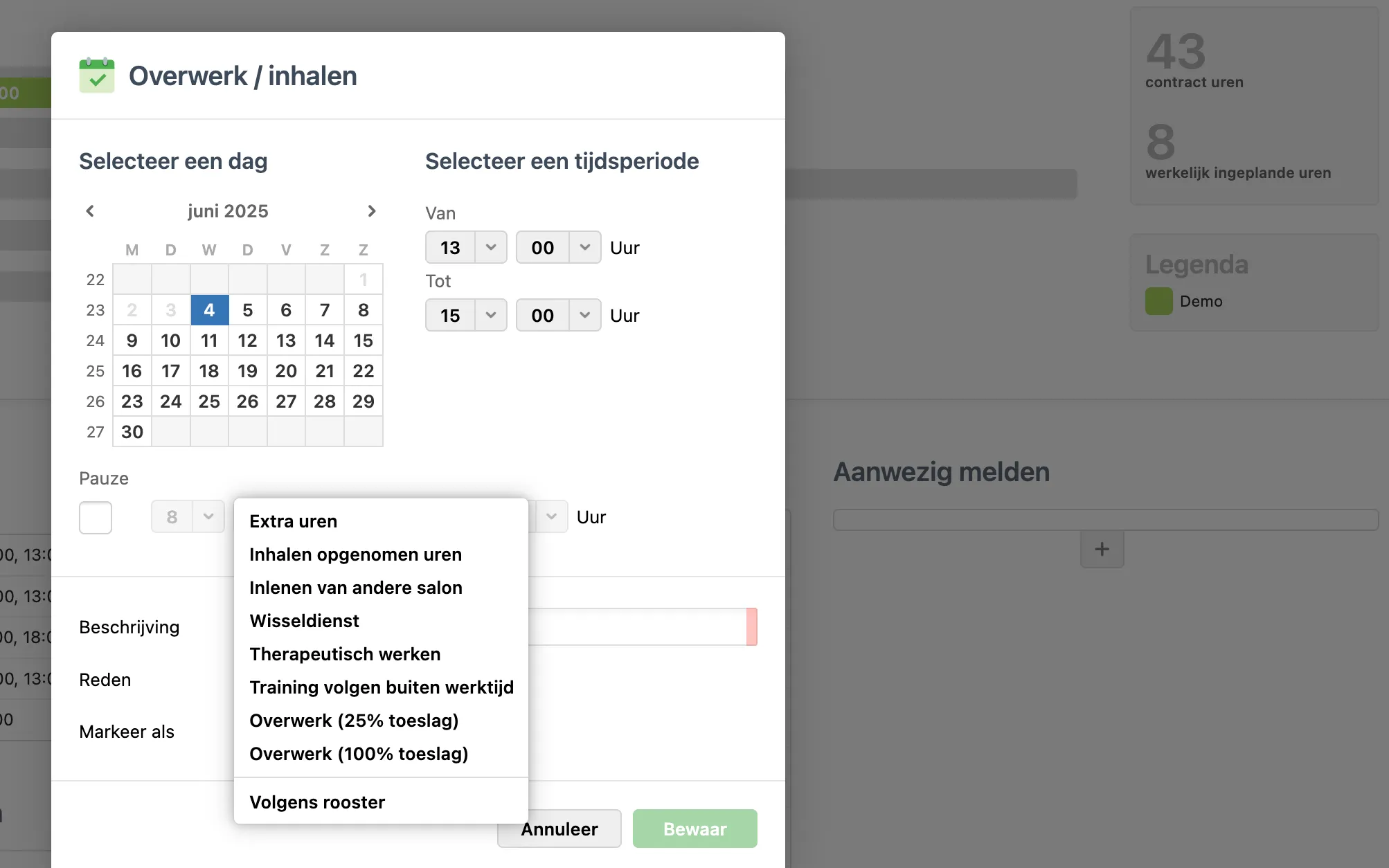Image resolution: width=1389 pixels, height=868 pixels.
Task: Toggle the Pauze checkbox
Action: click(96, 518)
